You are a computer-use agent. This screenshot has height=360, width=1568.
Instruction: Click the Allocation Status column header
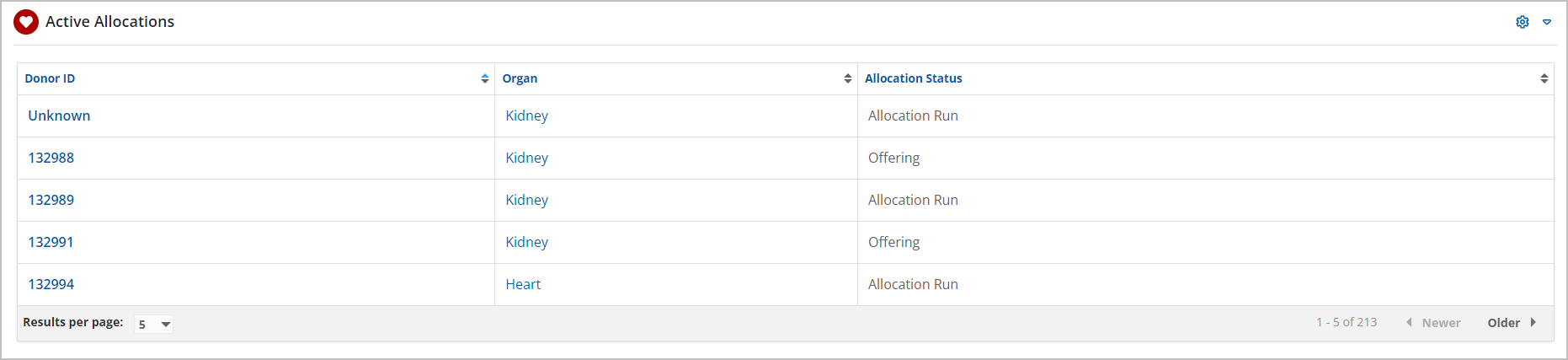tap(914, 78)
